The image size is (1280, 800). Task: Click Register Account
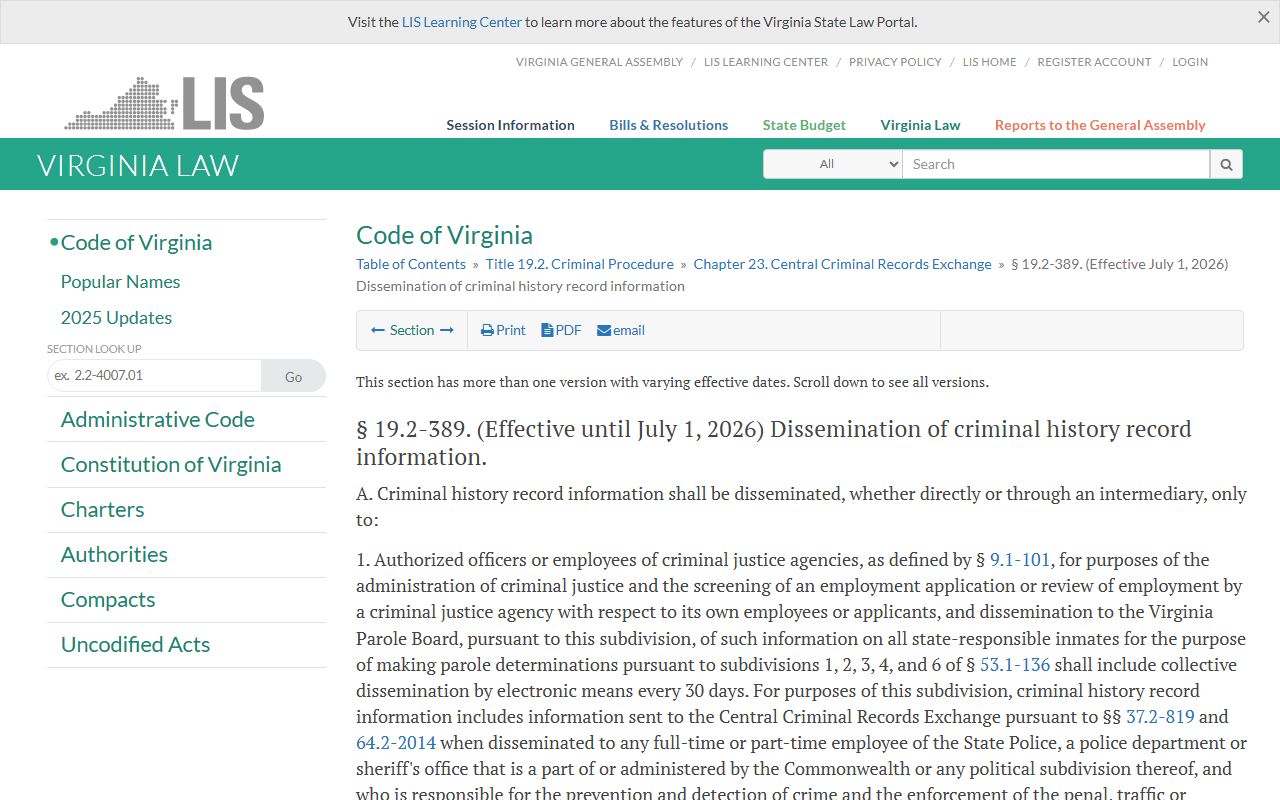pyautogui.click(x=1094, y=62)
